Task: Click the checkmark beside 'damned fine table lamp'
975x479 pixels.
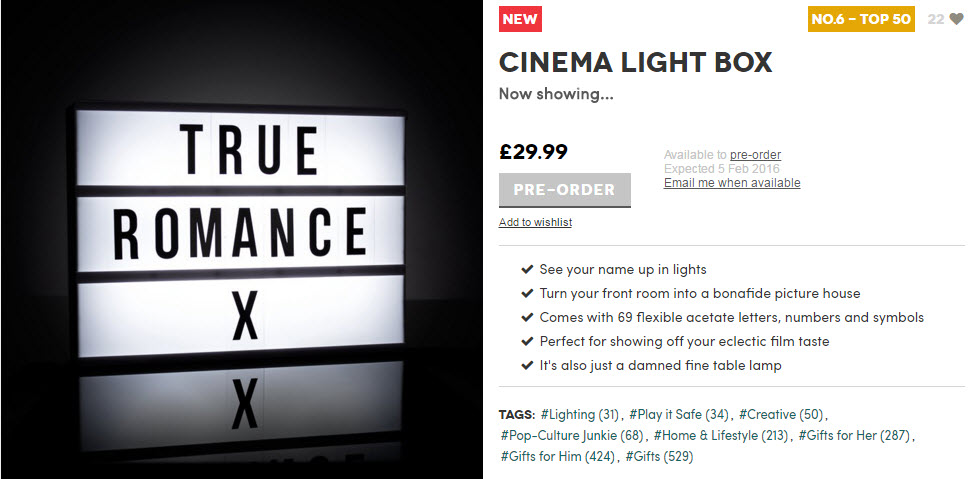Action: point(526,366)
